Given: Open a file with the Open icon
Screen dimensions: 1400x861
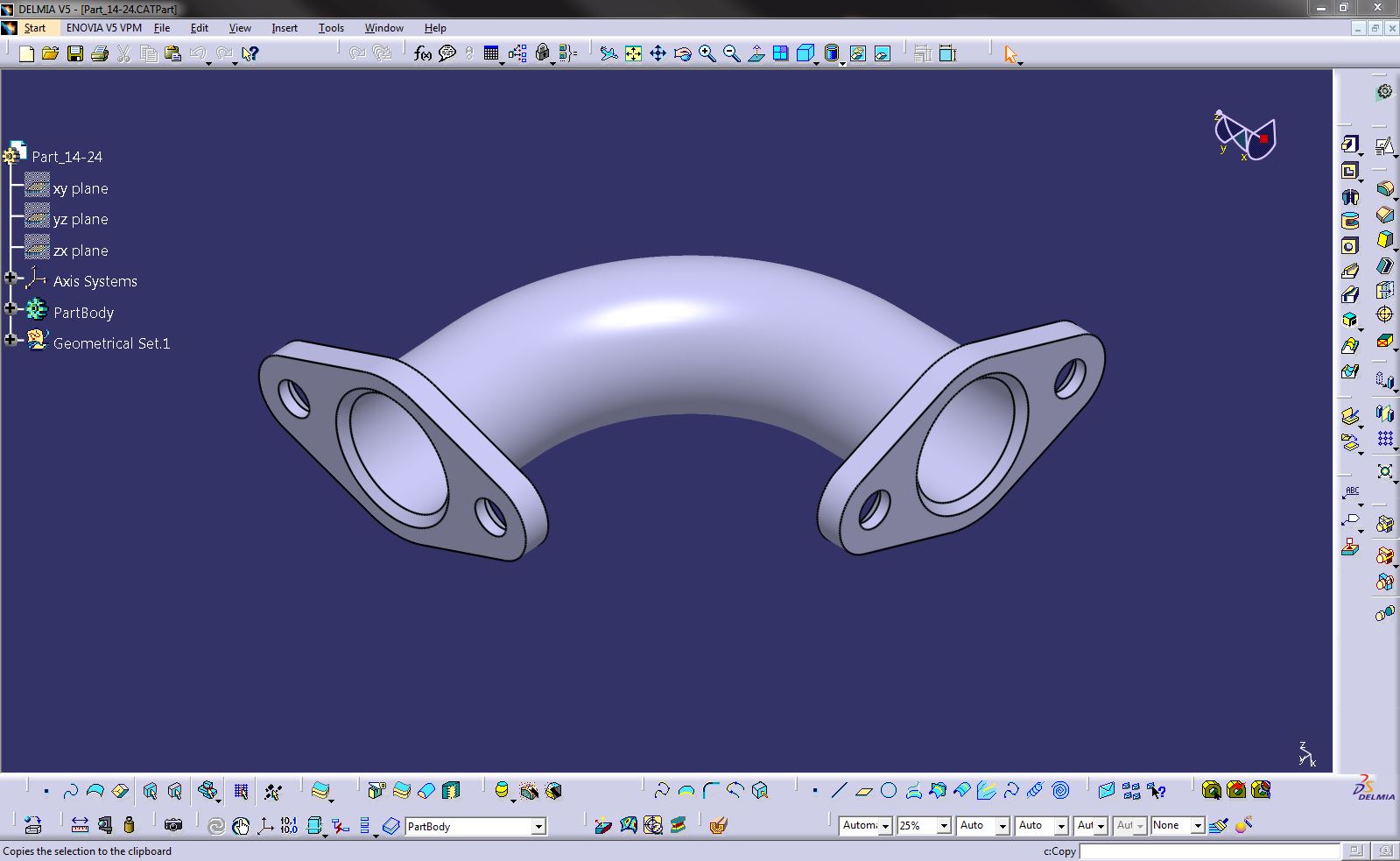Looking at the screenshot, I should 50,54.
